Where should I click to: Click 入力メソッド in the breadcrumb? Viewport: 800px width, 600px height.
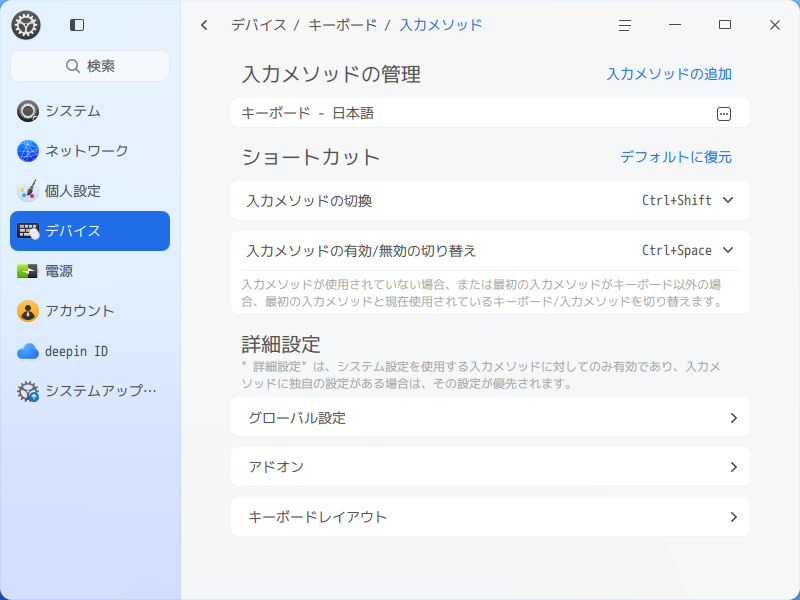(x=441, y=25)
